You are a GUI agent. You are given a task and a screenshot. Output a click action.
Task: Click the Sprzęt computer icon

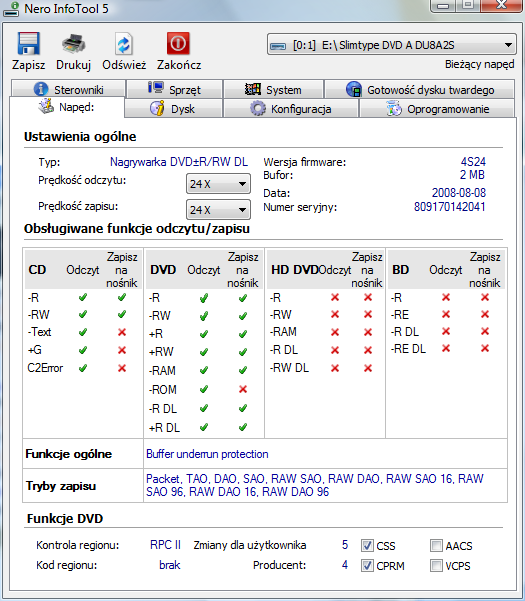[x=156, y=88]
